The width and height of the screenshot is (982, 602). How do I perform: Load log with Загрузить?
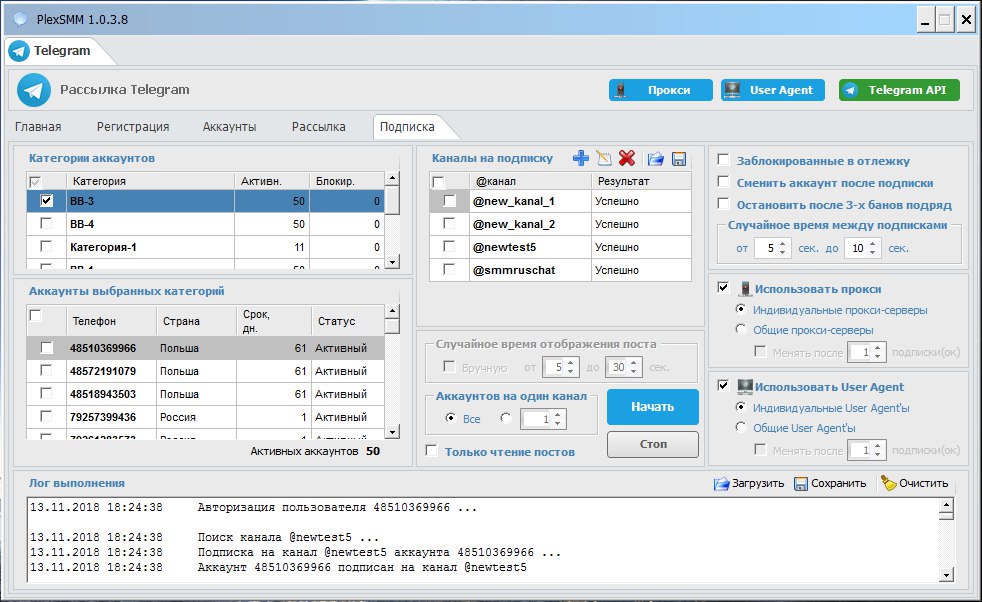click(x=749, y=483)
